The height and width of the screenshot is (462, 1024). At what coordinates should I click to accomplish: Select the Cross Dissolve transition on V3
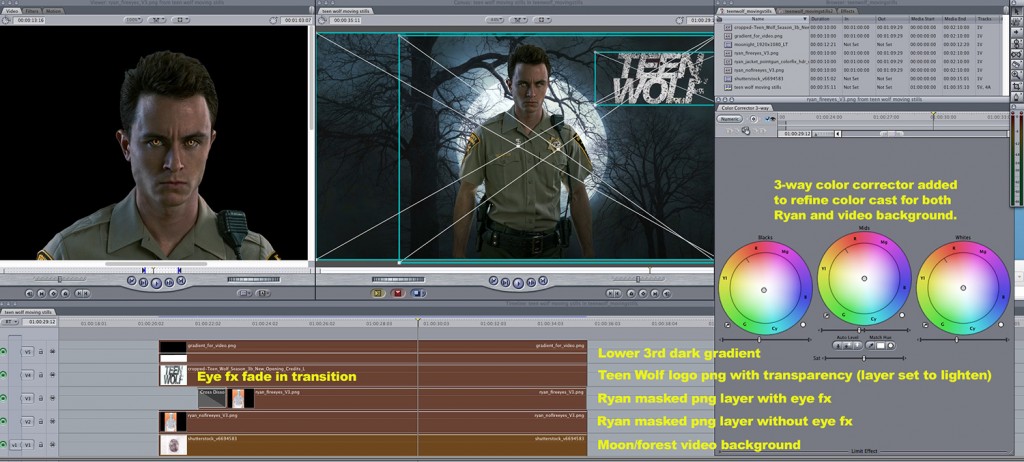tap(212, 398)
